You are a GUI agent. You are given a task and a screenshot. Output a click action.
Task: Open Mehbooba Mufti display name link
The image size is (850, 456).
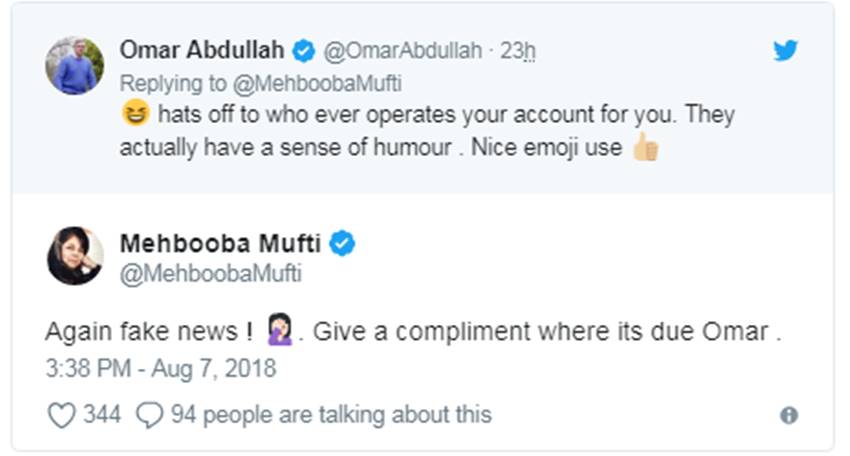tap(220, 243)
